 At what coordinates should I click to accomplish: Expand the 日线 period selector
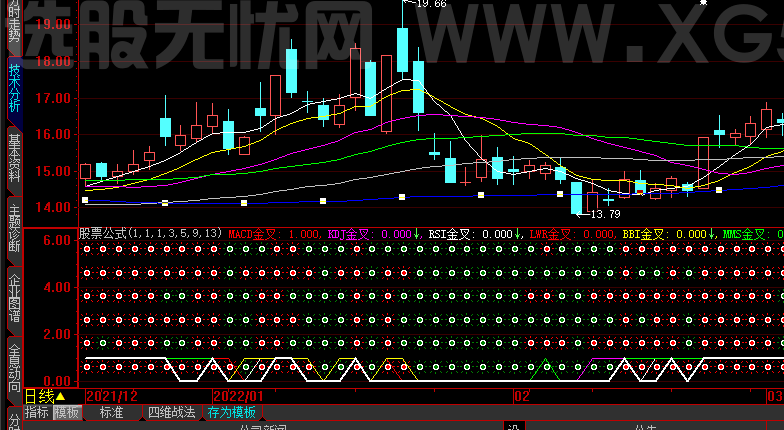point(45,397)
